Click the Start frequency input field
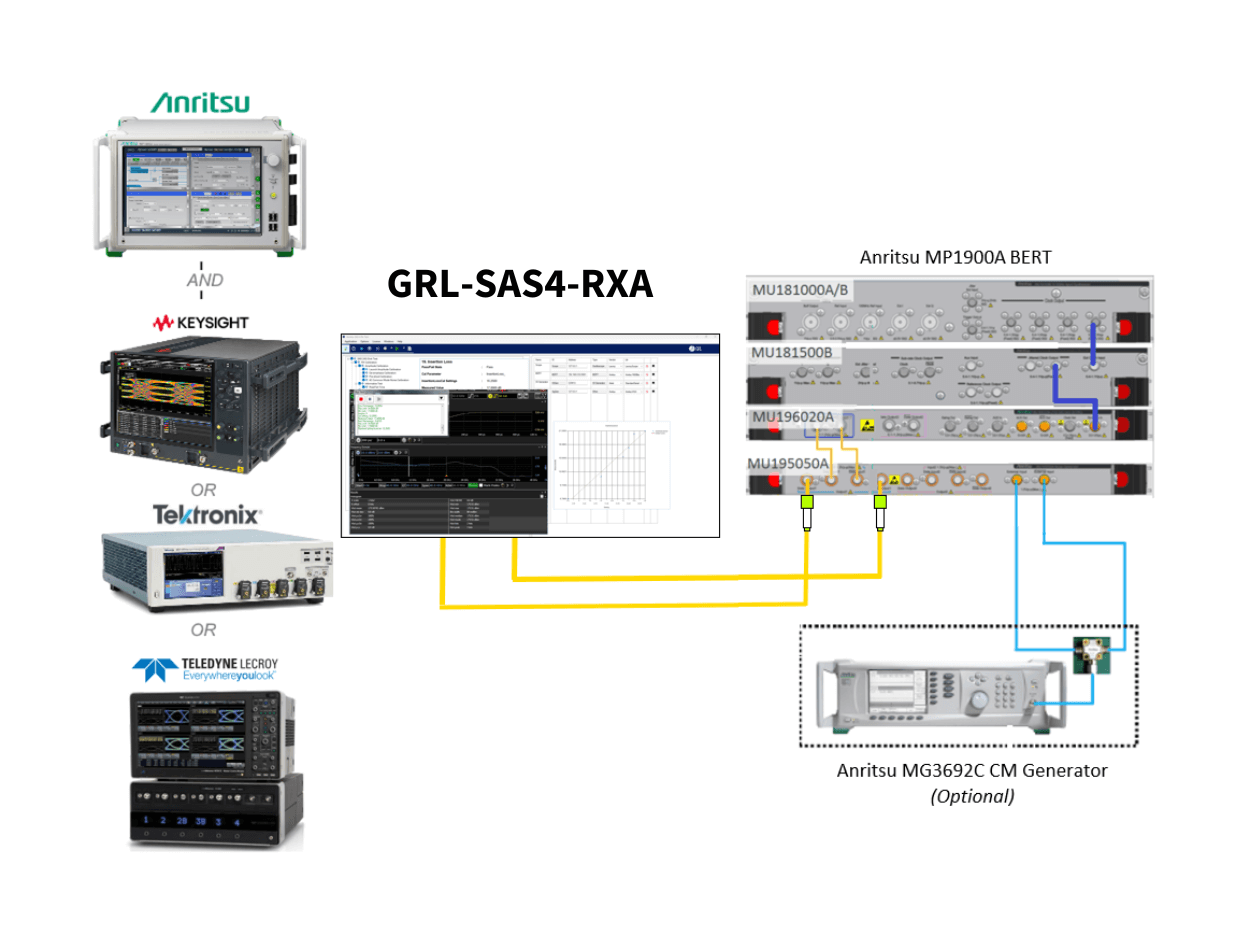 pyautogui.click(x=368, y=486)
